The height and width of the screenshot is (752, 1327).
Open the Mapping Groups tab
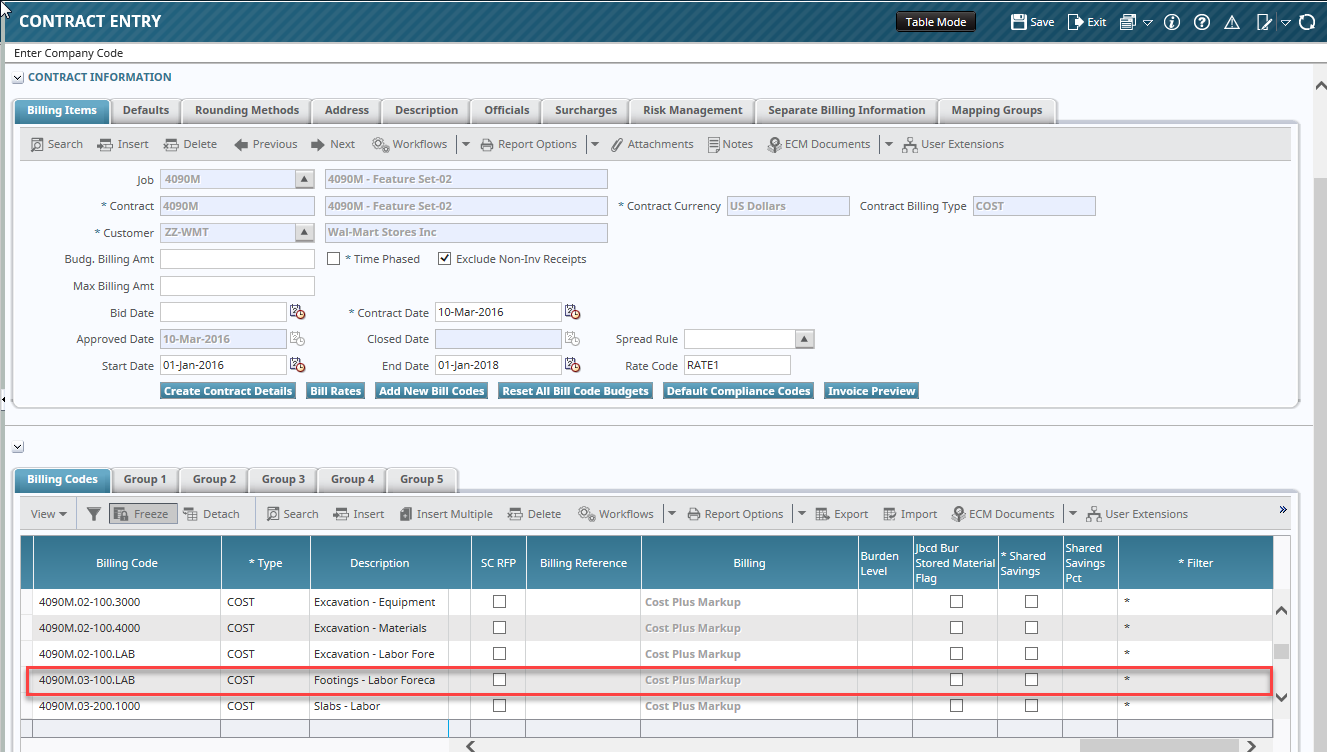click(997, 111)
